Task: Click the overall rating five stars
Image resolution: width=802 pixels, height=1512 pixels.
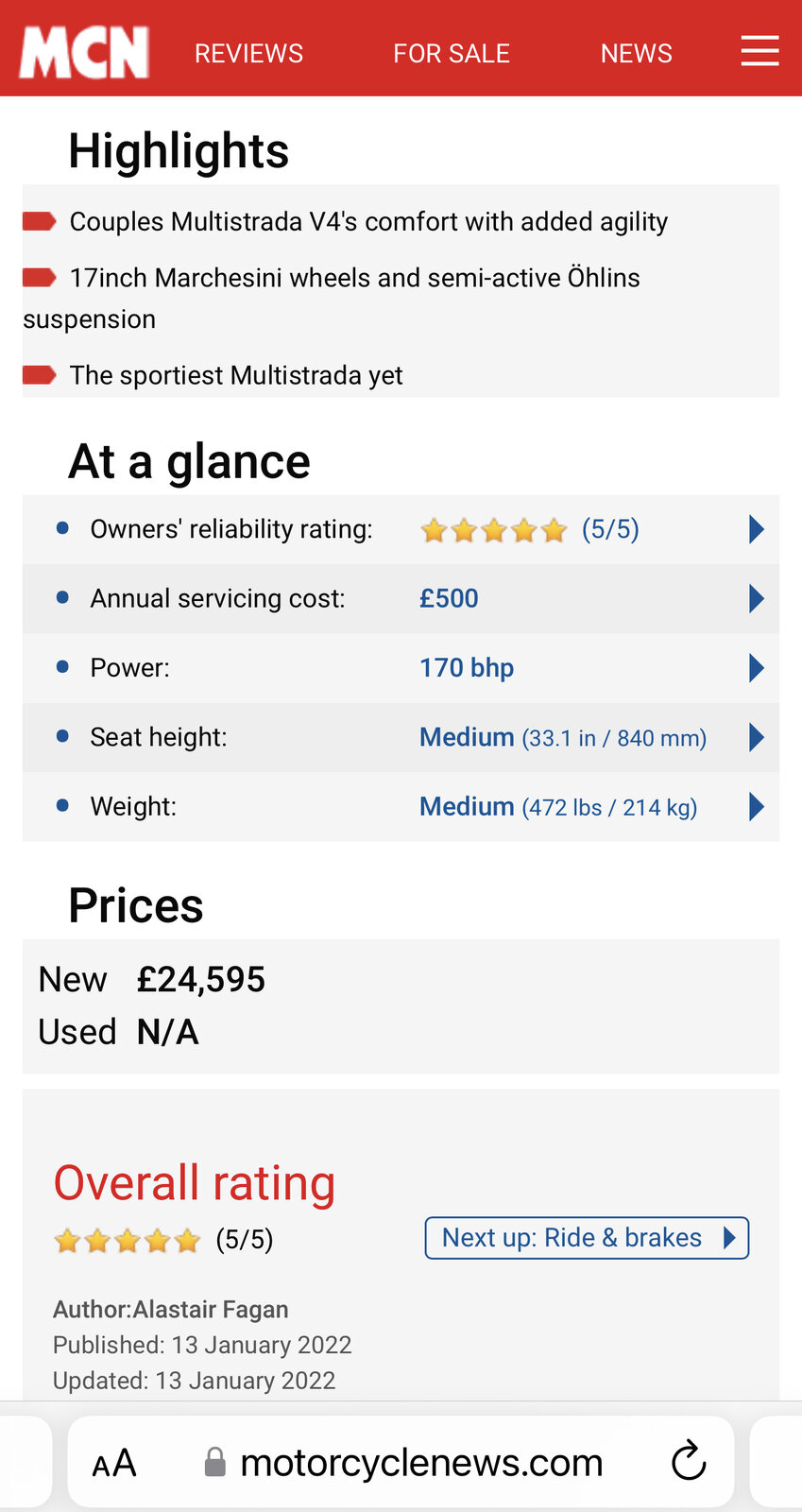Action: pos(127,1240)
